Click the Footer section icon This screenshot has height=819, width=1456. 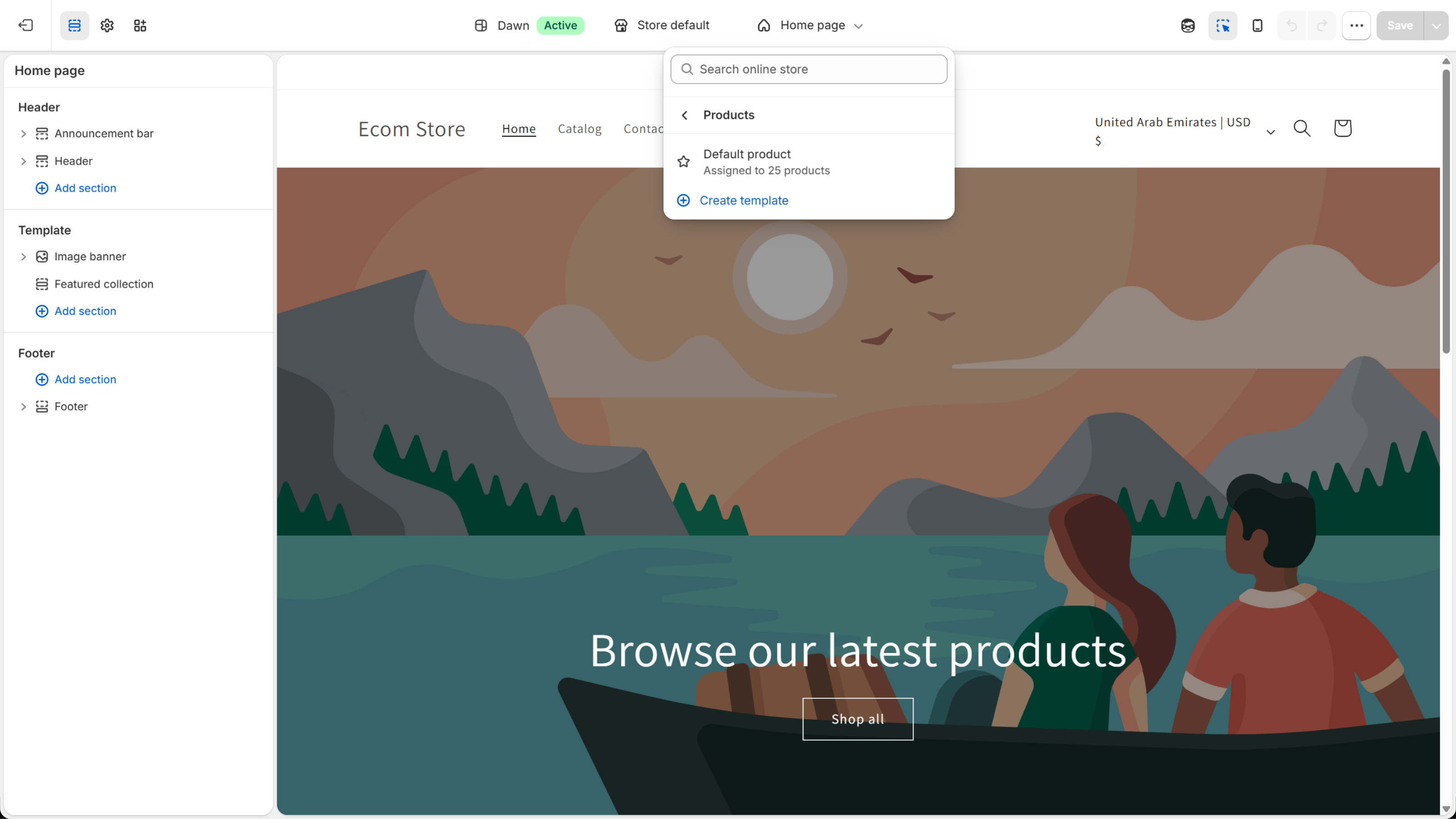pyautogui.click(x=42, y=407)
